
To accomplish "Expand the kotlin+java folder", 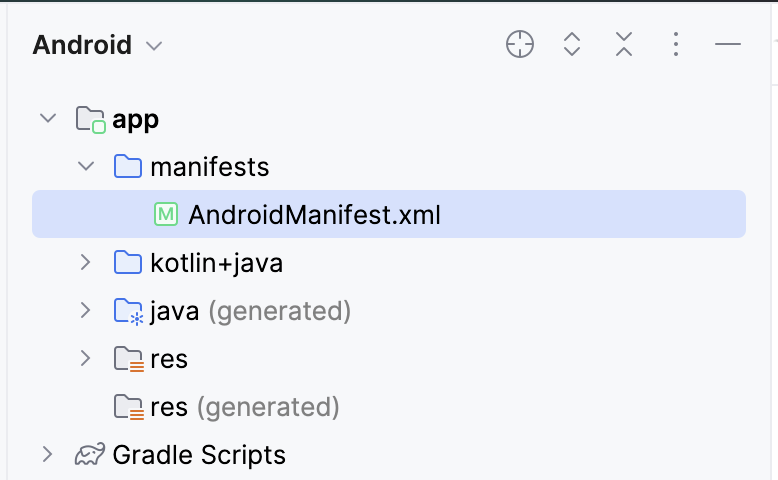I will point(86,263).
